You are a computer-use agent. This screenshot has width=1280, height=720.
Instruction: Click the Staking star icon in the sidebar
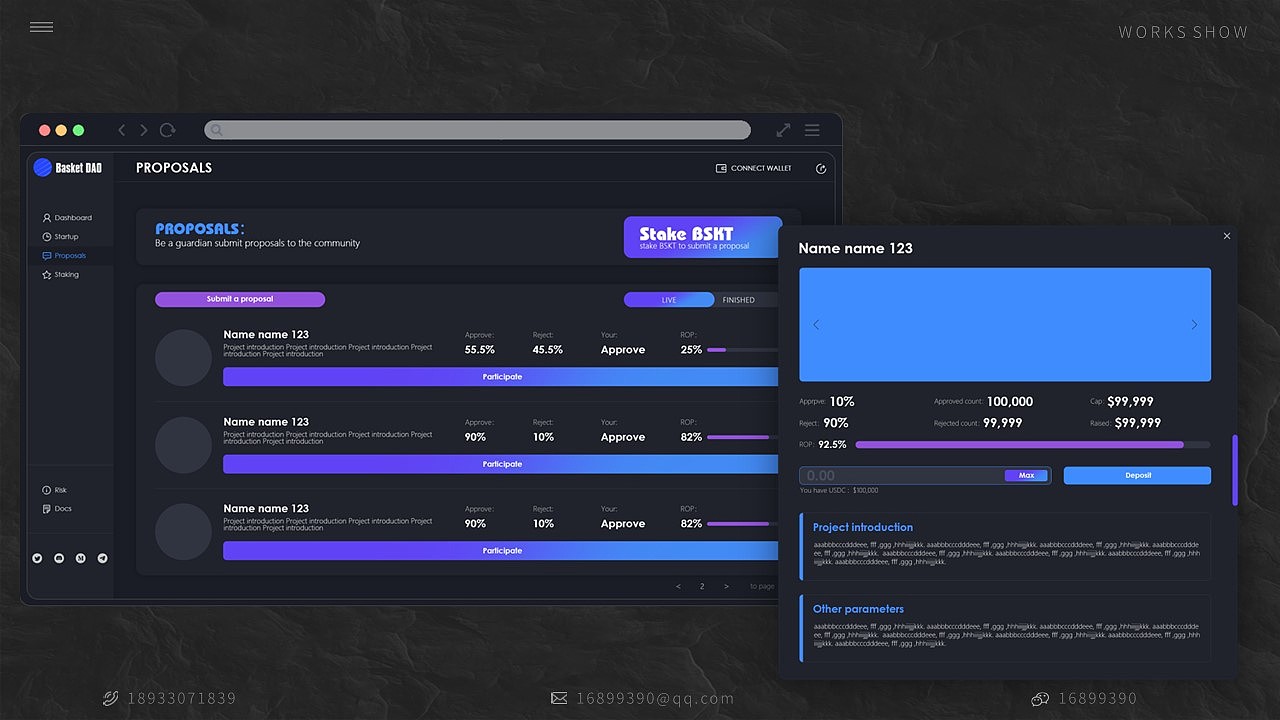tap(46, 275)
